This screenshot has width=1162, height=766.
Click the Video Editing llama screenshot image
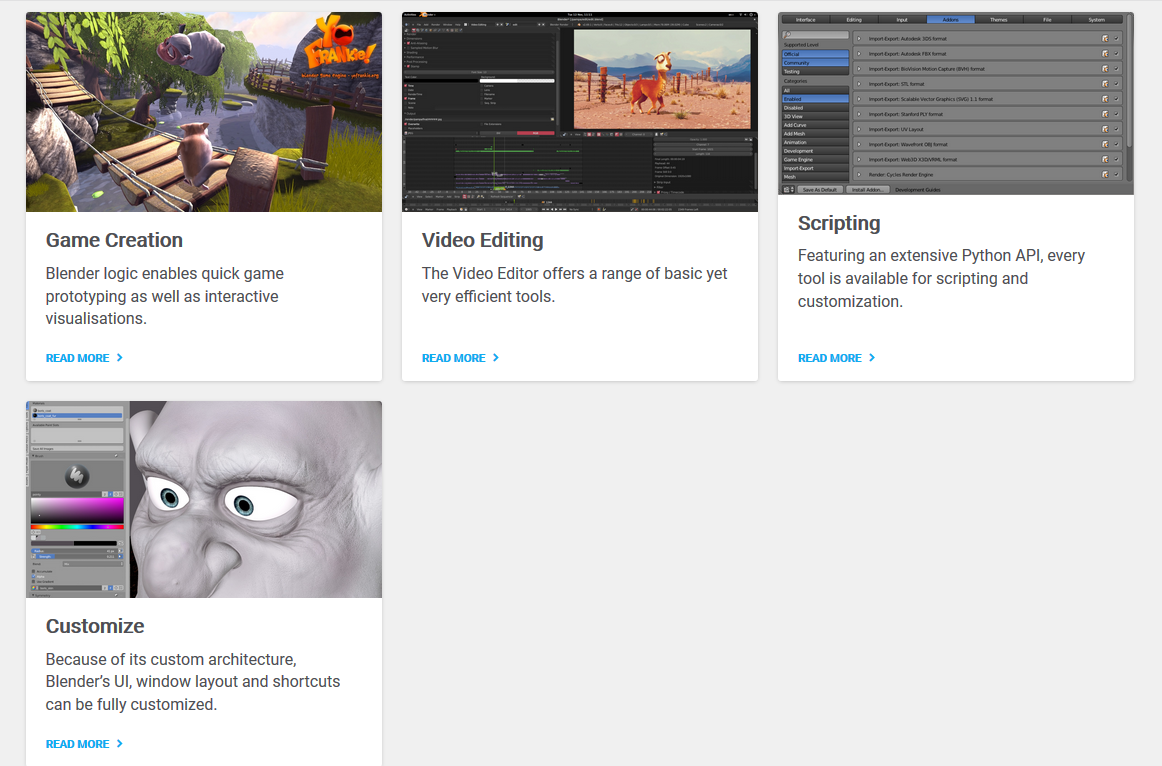click(x=580, y=112)
